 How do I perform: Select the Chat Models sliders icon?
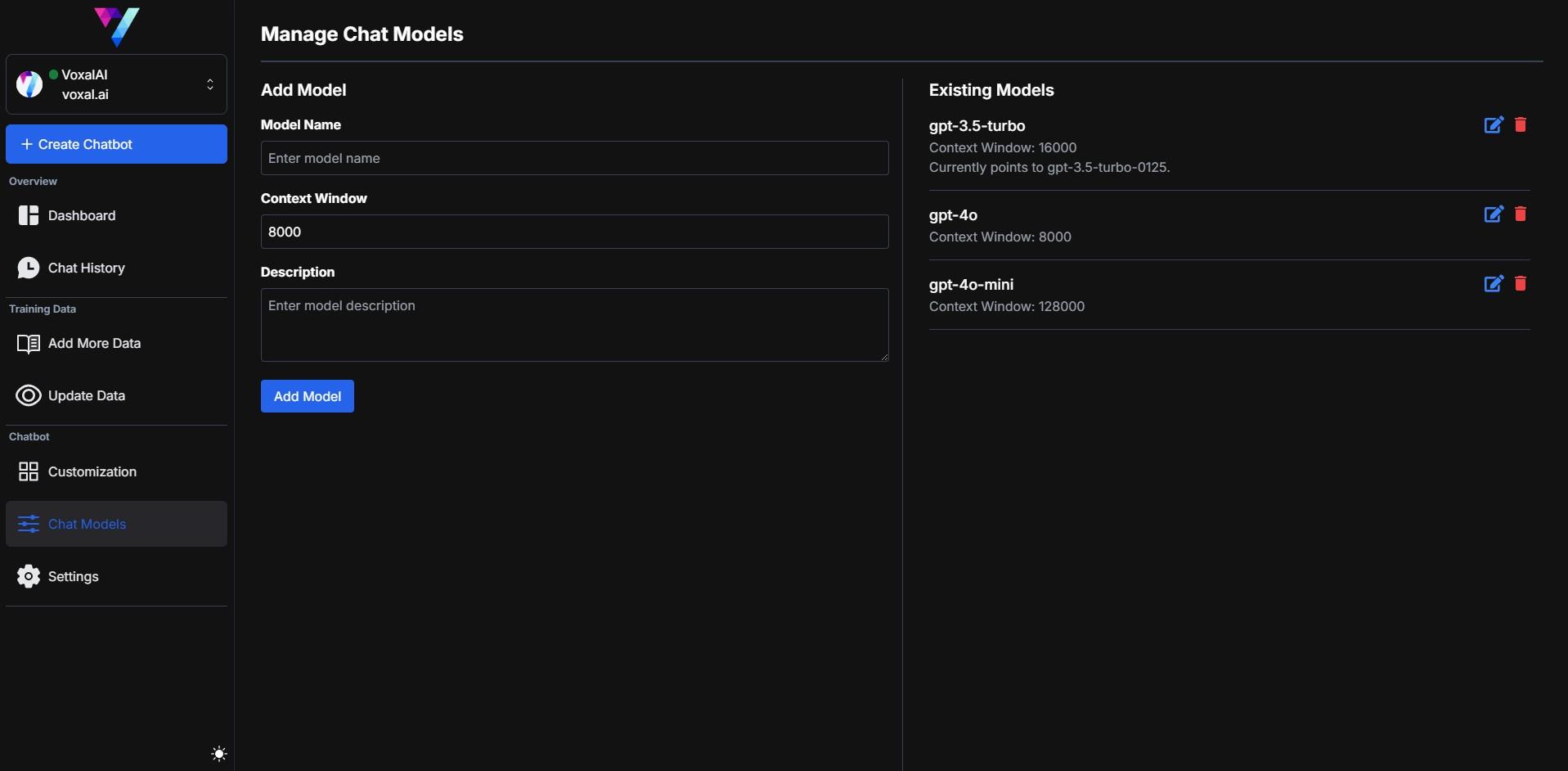click(x=29, y=524)
